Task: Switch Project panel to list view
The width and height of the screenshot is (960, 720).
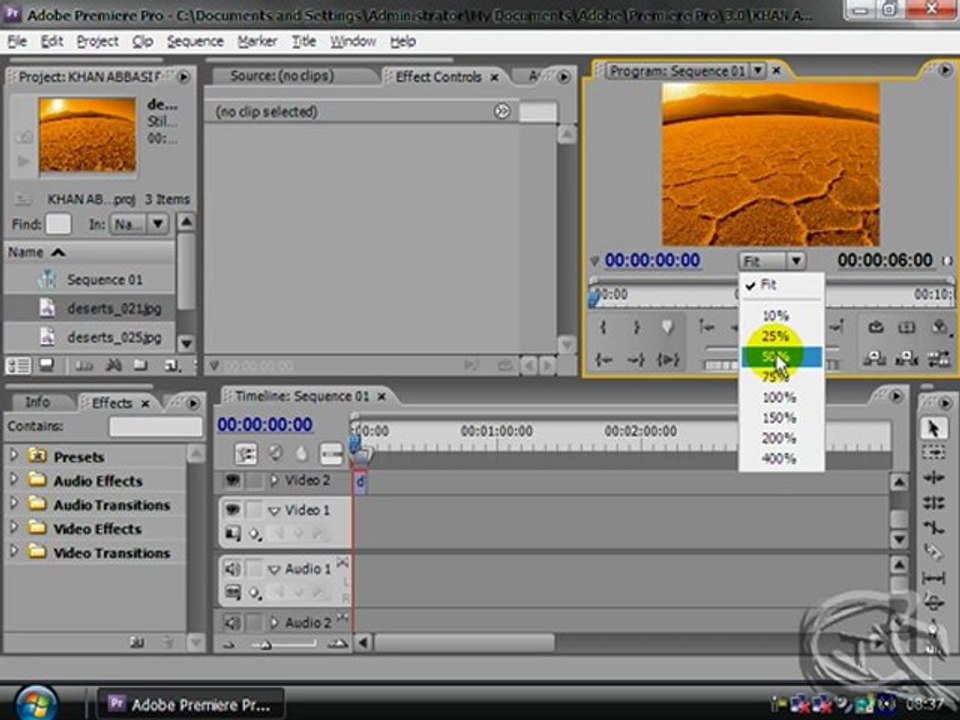Action: (18, 366)
